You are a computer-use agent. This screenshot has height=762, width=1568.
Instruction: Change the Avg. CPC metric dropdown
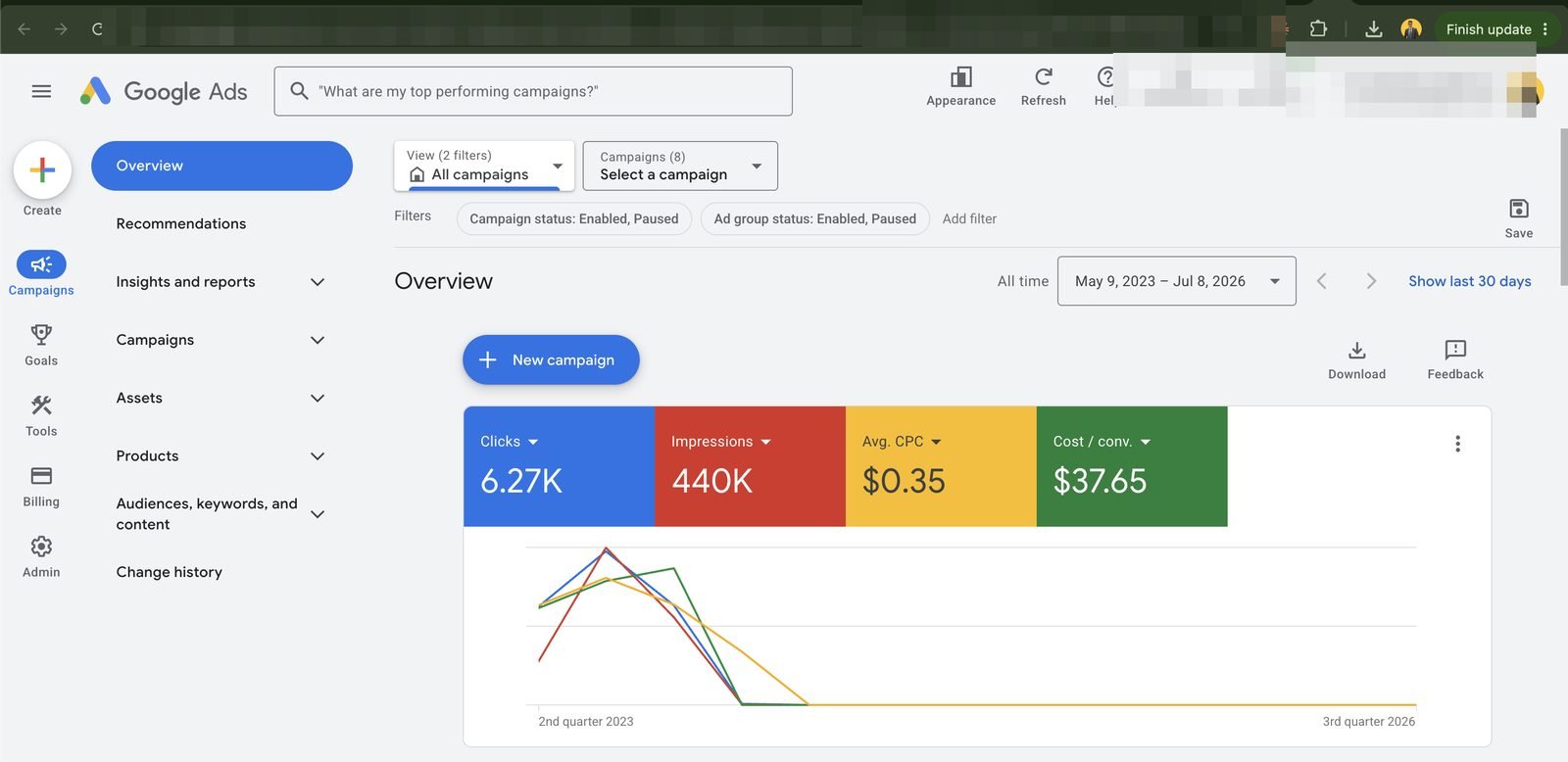pyautogui.click(x=902, y=442)
